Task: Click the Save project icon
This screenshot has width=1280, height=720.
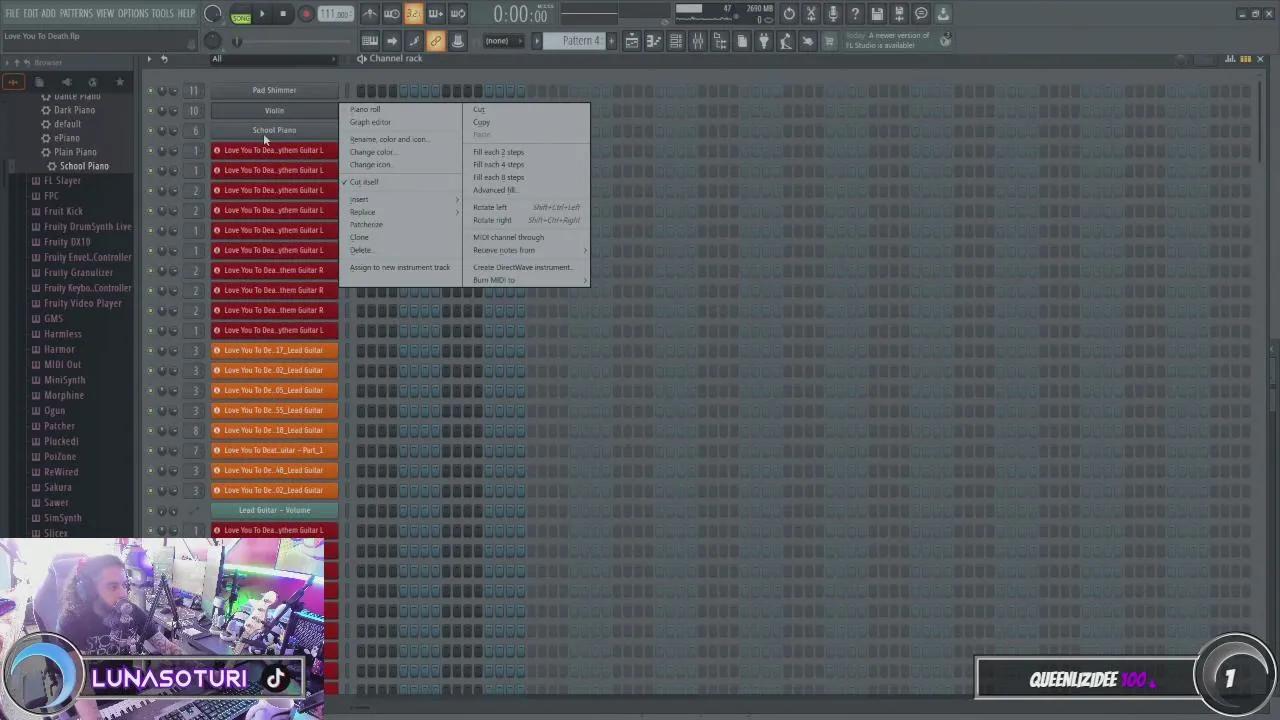Action: point(877,14)
